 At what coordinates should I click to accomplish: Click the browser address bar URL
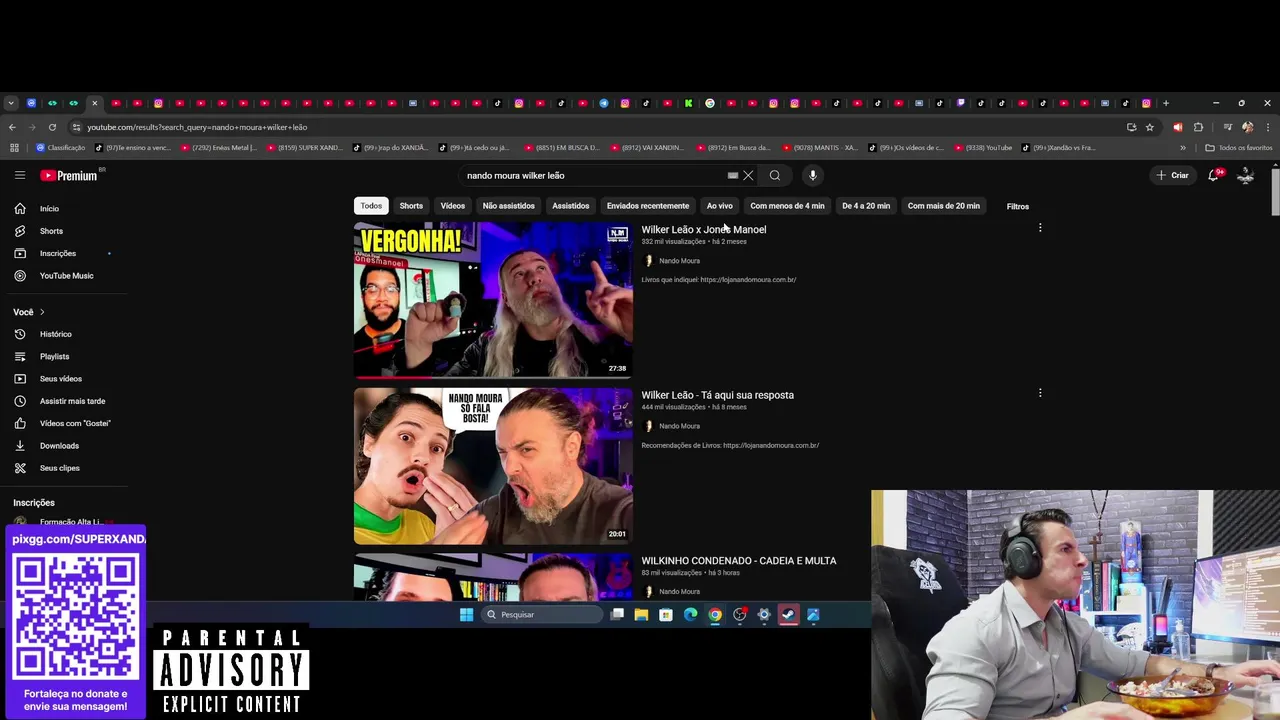pos(197,127)
